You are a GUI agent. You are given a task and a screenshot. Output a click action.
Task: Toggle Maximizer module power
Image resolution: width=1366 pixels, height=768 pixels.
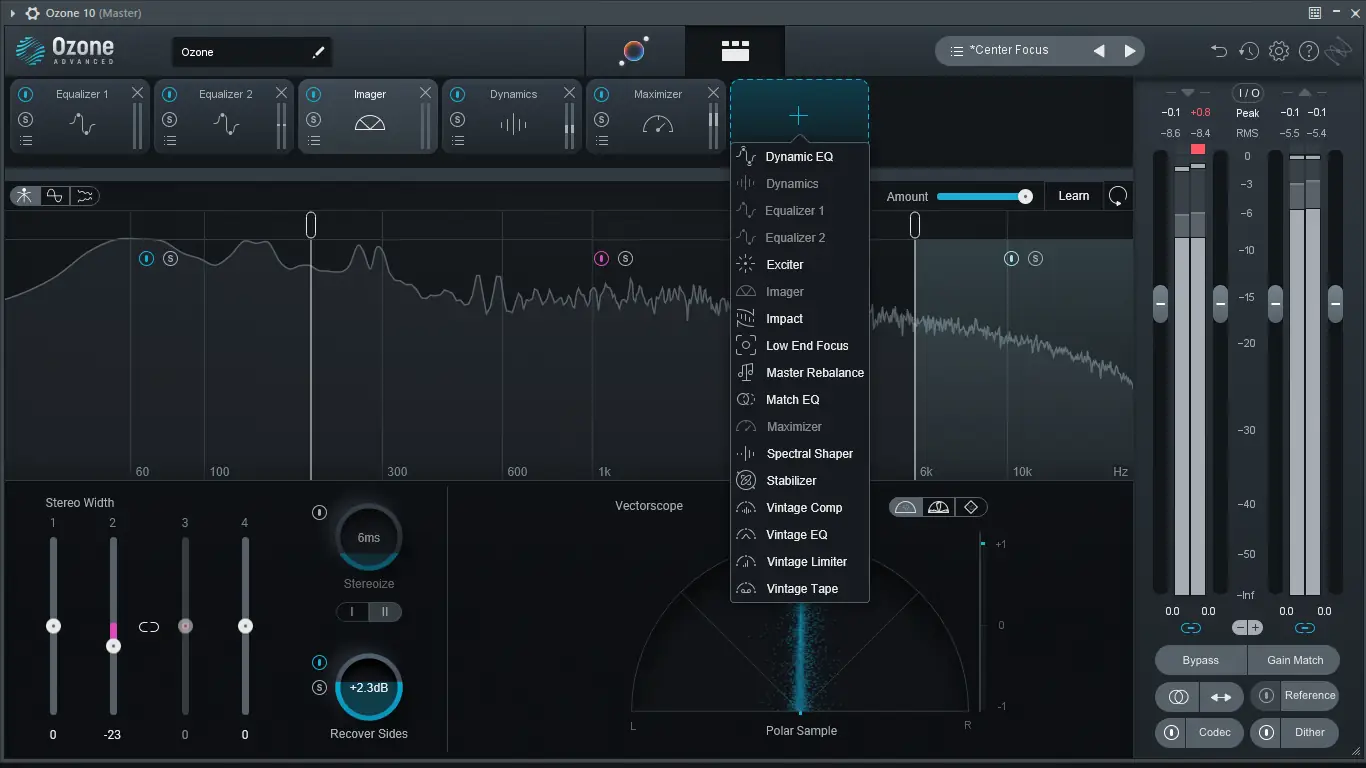pos(602,94)
